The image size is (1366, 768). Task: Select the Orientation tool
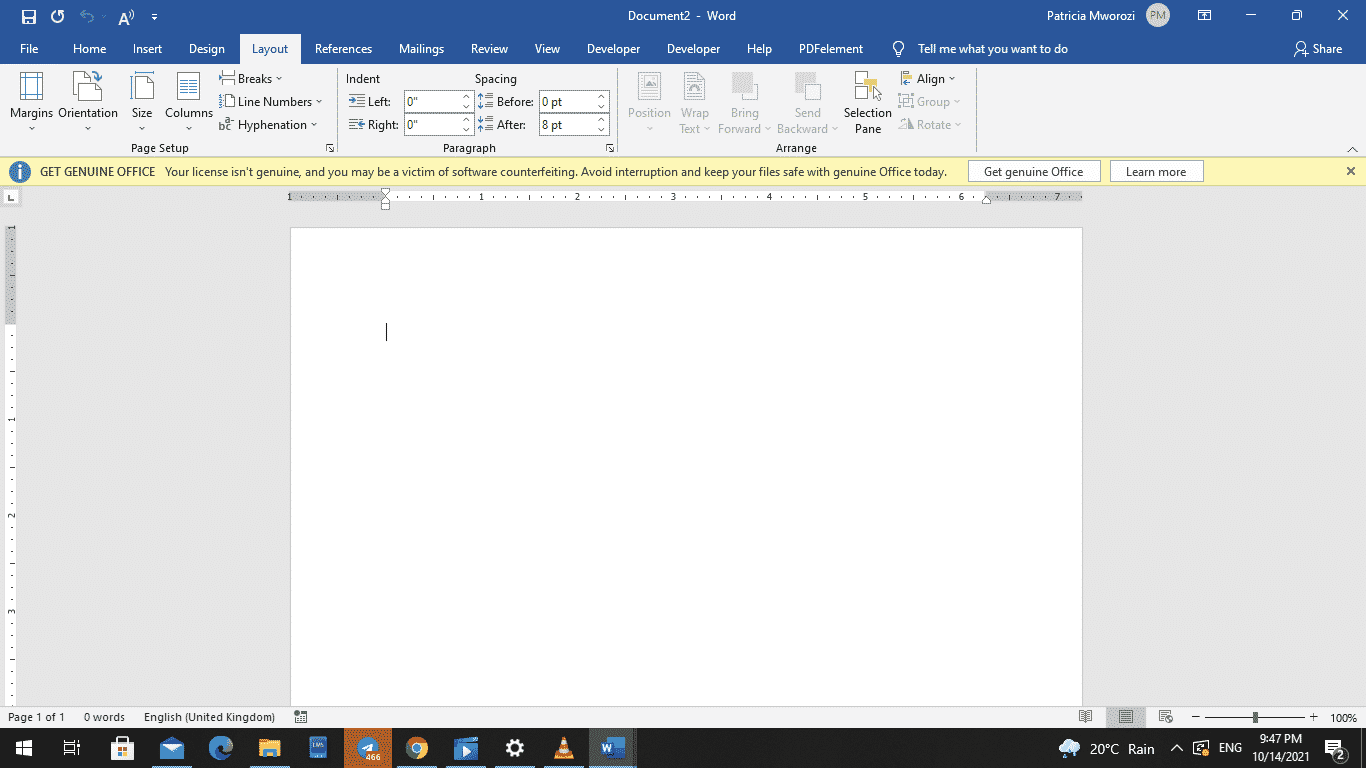point(88,101)
